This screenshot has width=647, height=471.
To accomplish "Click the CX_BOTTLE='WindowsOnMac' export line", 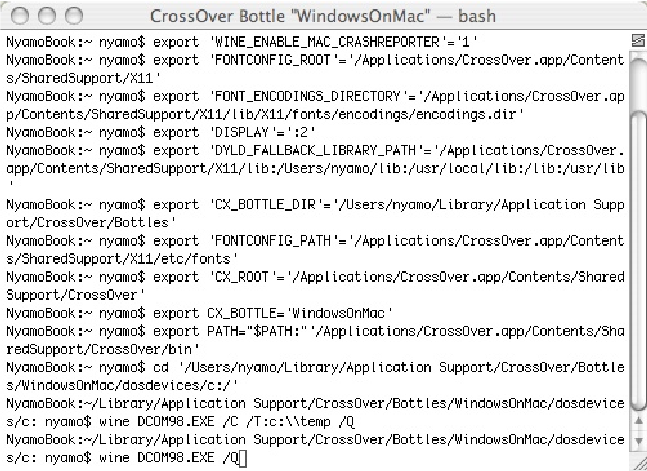I will [200, 312].
